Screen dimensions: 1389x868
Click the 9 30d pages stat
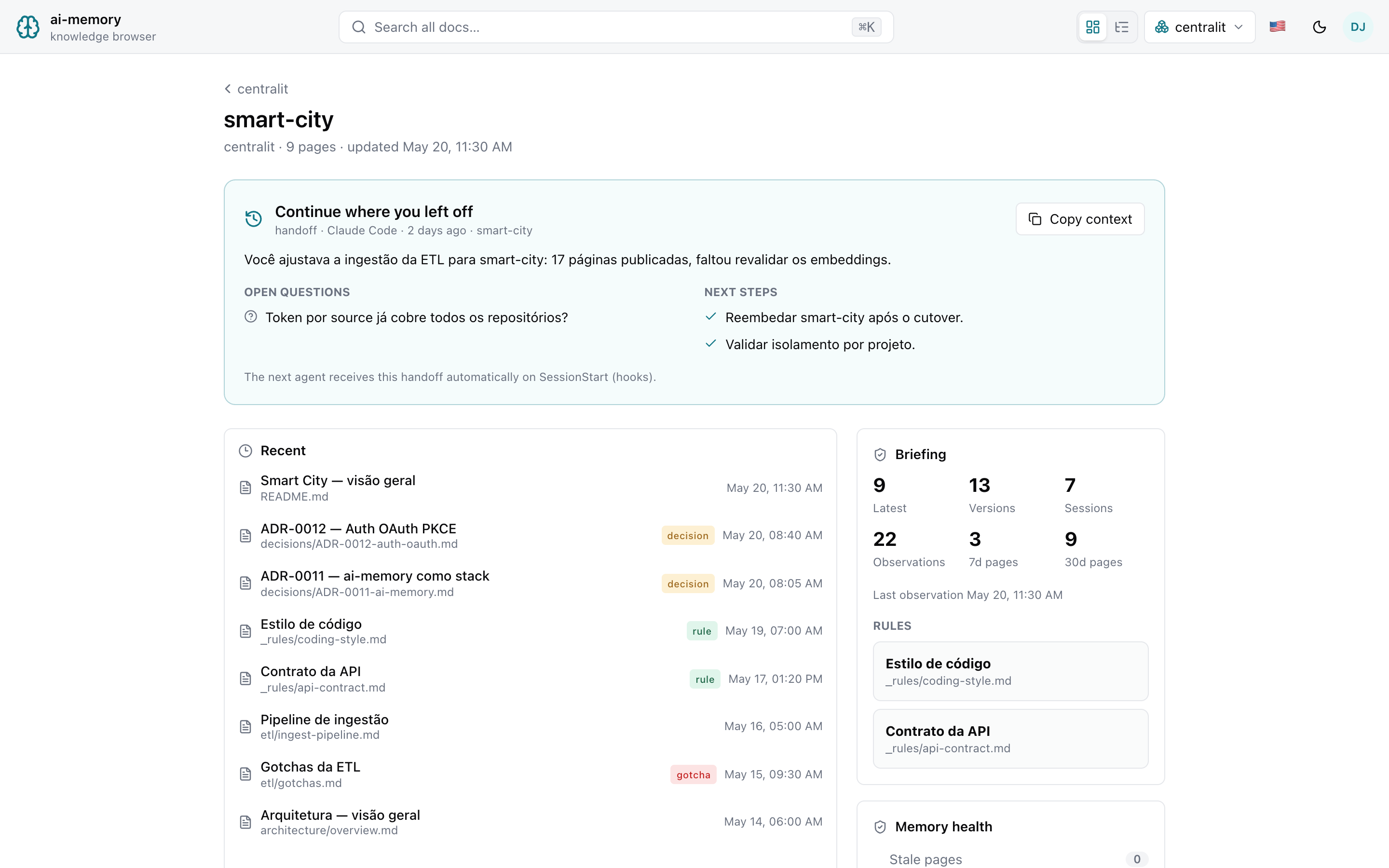point(1093,549)
